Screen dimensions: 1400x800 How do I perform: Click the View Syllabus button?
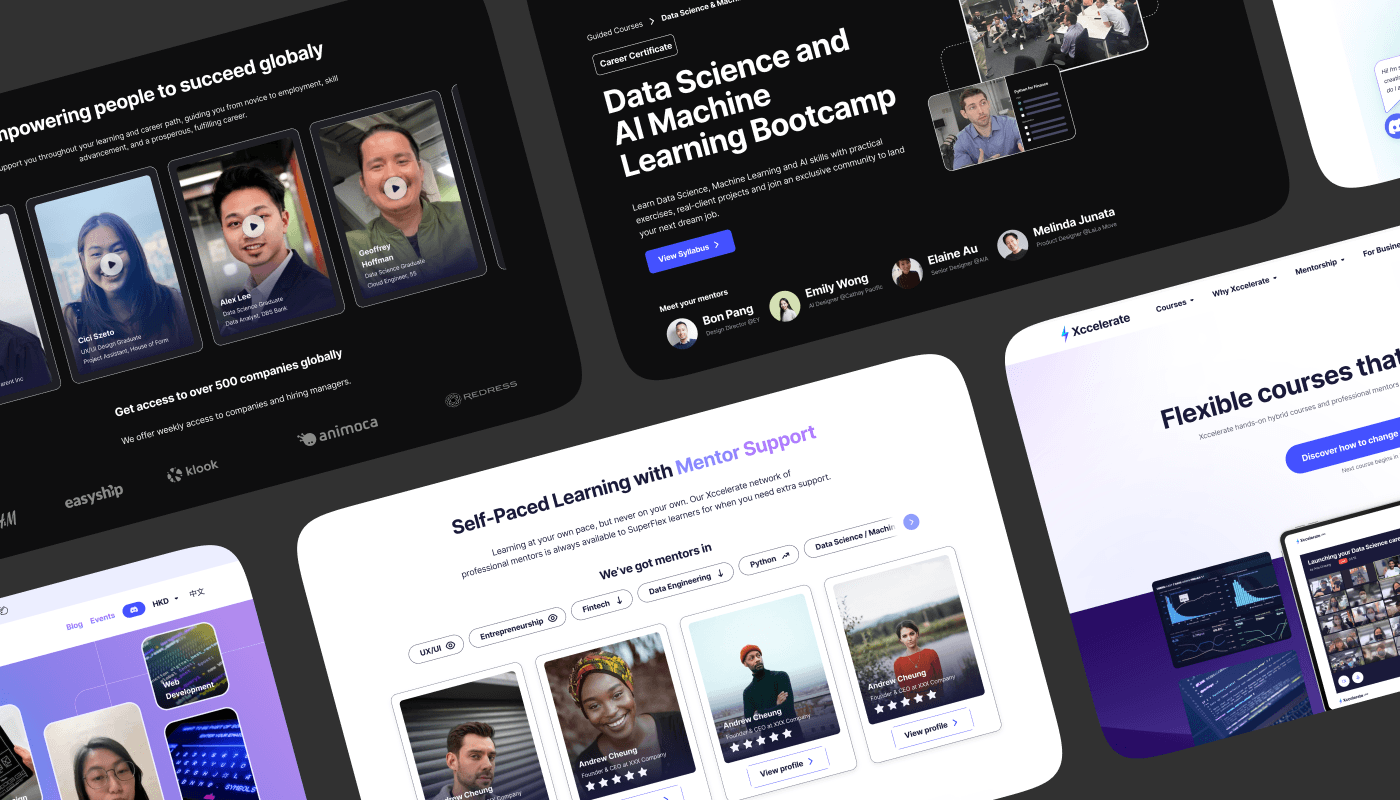point(690,251)
